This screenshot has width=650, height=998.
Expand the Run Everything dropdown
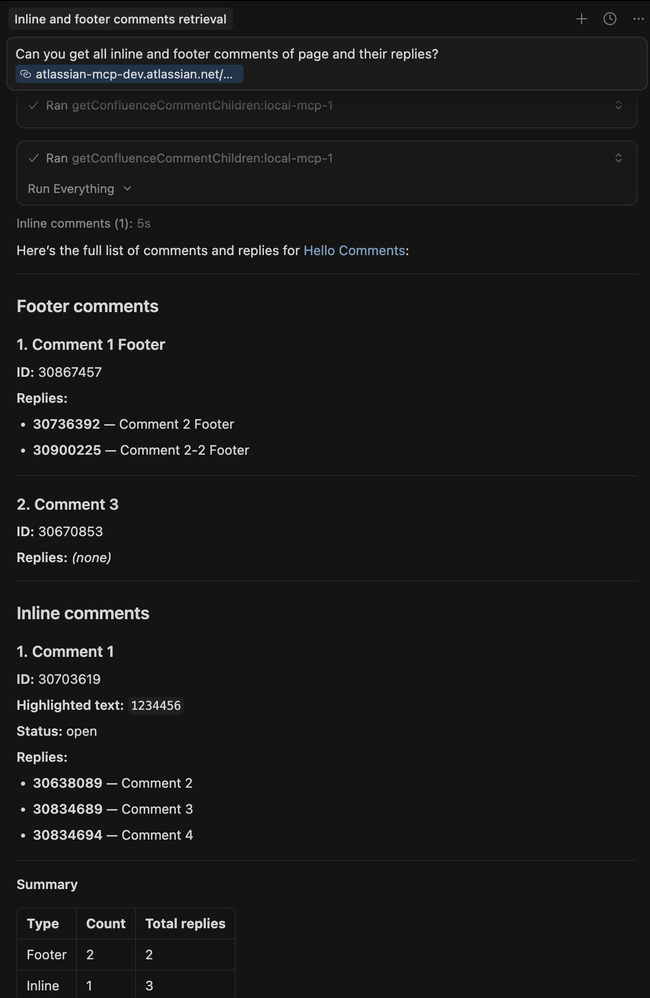click(79, 188)
